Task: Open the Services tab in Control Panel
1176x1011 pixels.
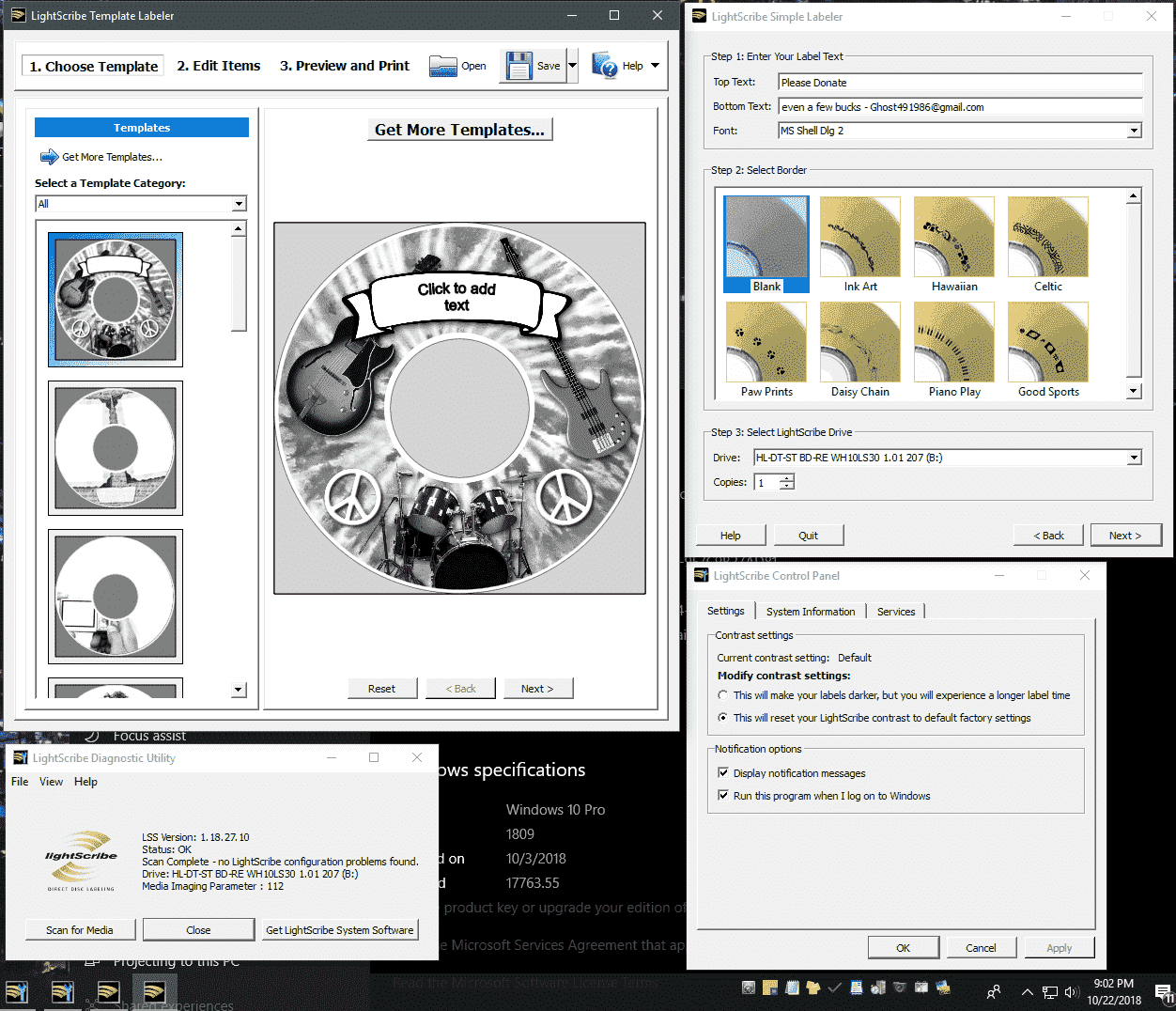Action: coord(896,612)
